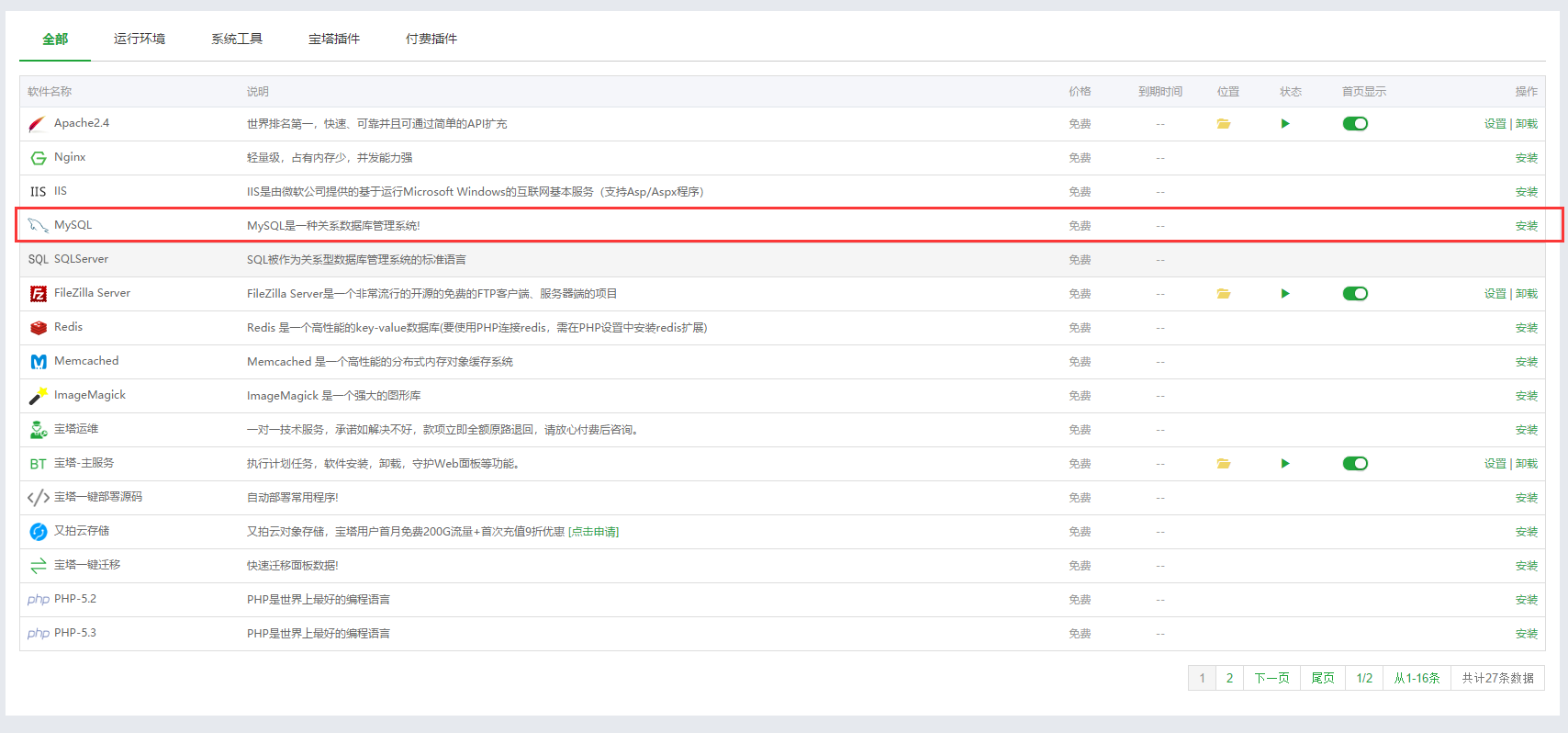Screen dimensions: 1568x733
Task: Click the Redis cube icon
Action: point(38,328)
